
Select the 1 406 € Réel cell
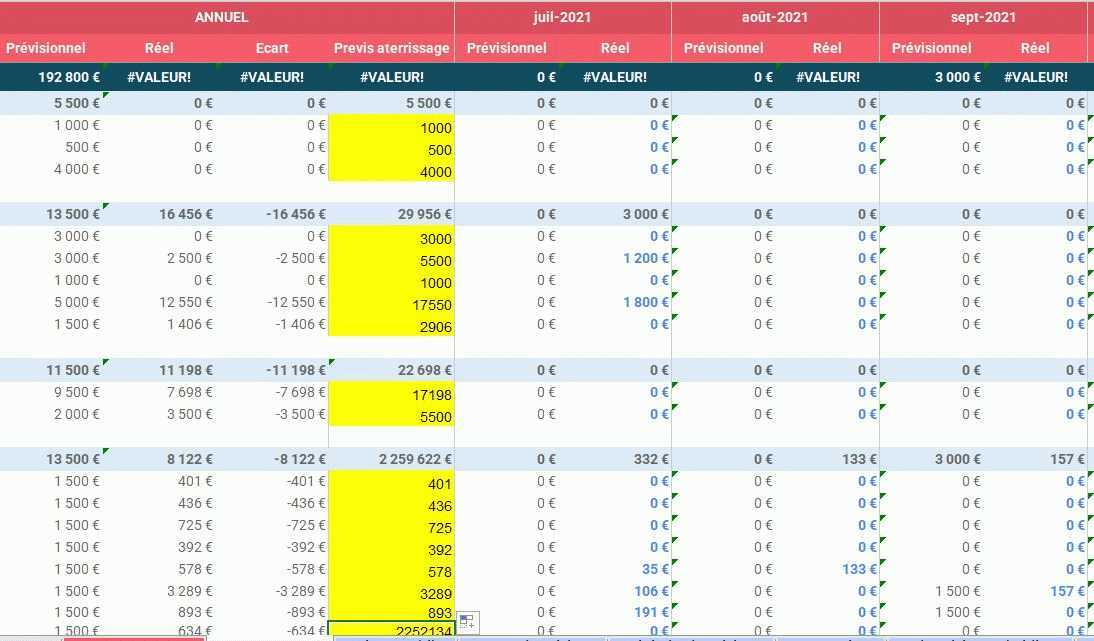pyautogui.click(x=159, y=324)
